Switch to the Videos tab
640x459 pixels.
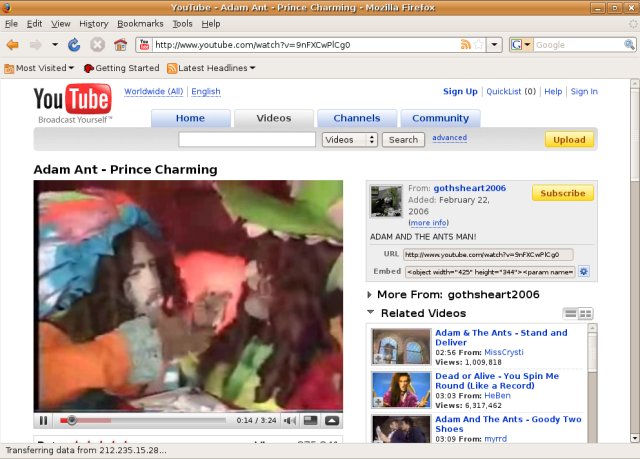(274, 118)
